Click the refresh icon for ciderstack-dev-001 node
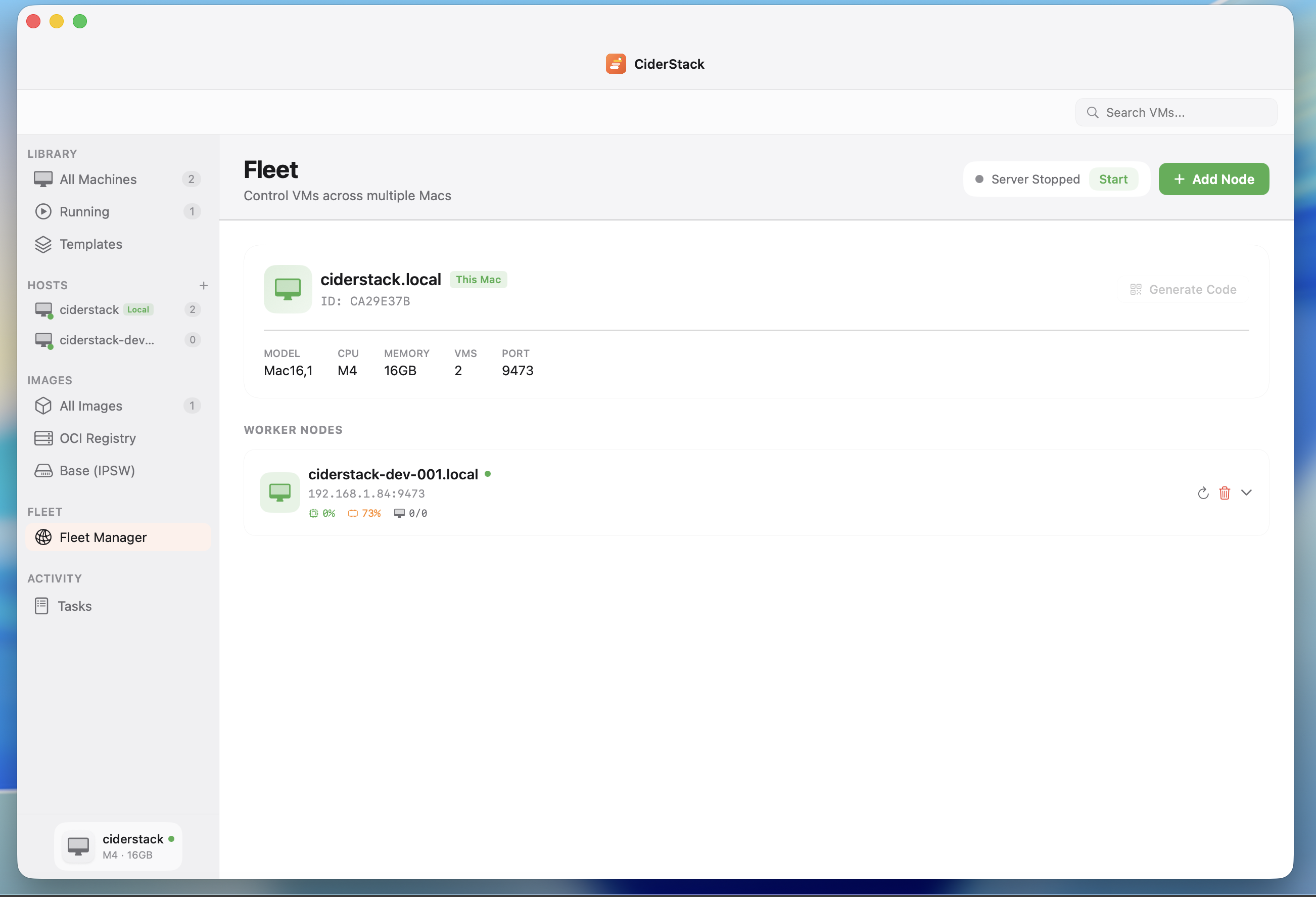The width and height of the screenshot is (1316, 897). (1203, 493)
